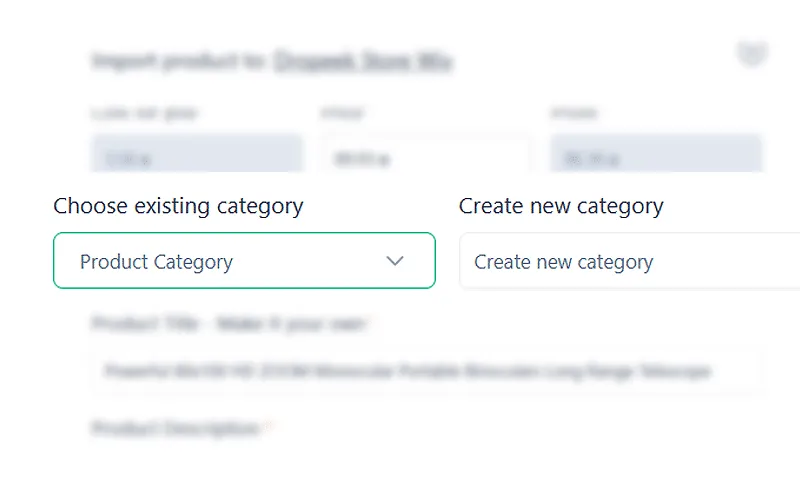Click the blurred 'Product Description' label

point(176,428)
